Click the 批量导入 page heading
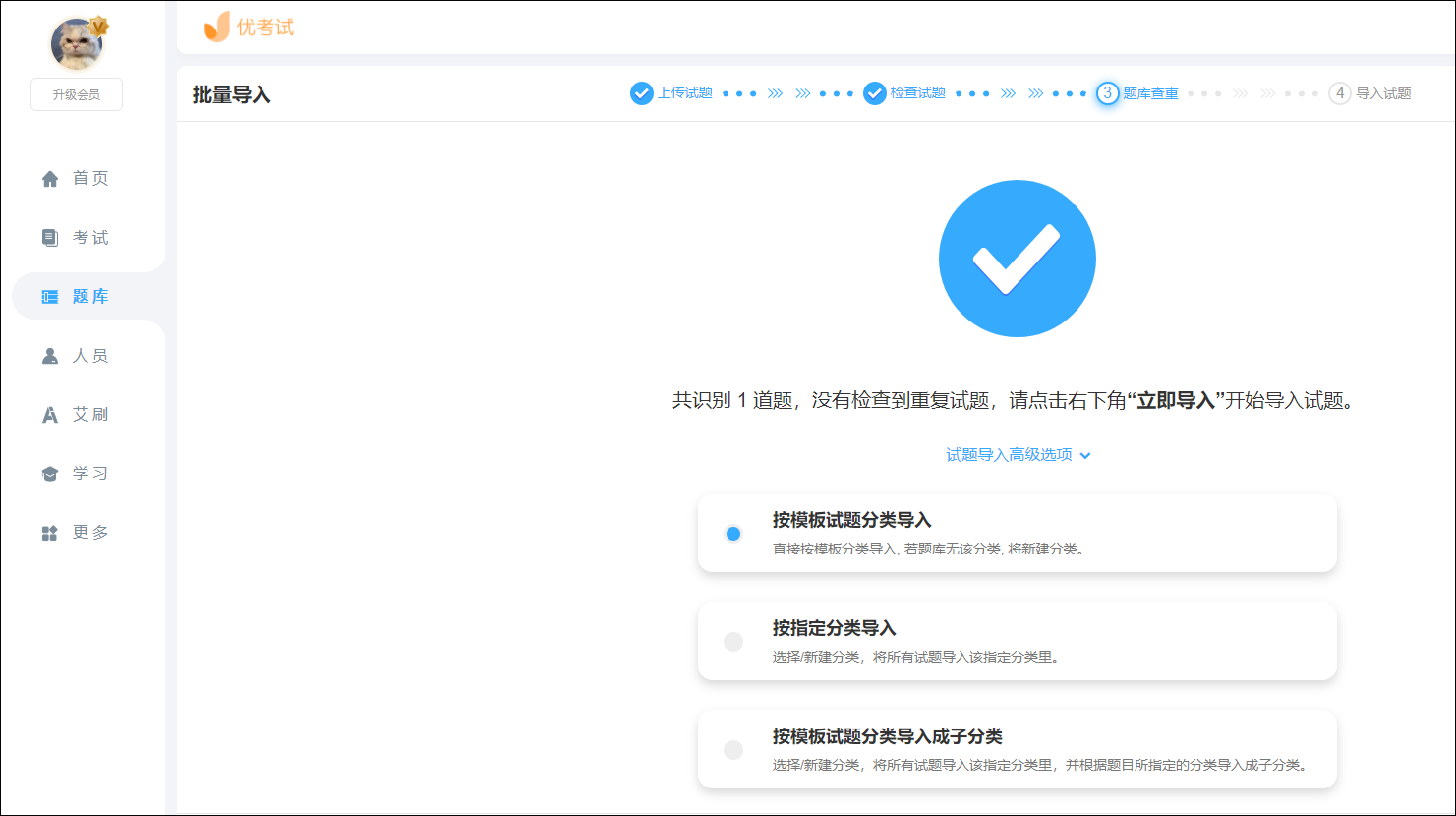The image size is (1456, 816). tap(232, 94)
